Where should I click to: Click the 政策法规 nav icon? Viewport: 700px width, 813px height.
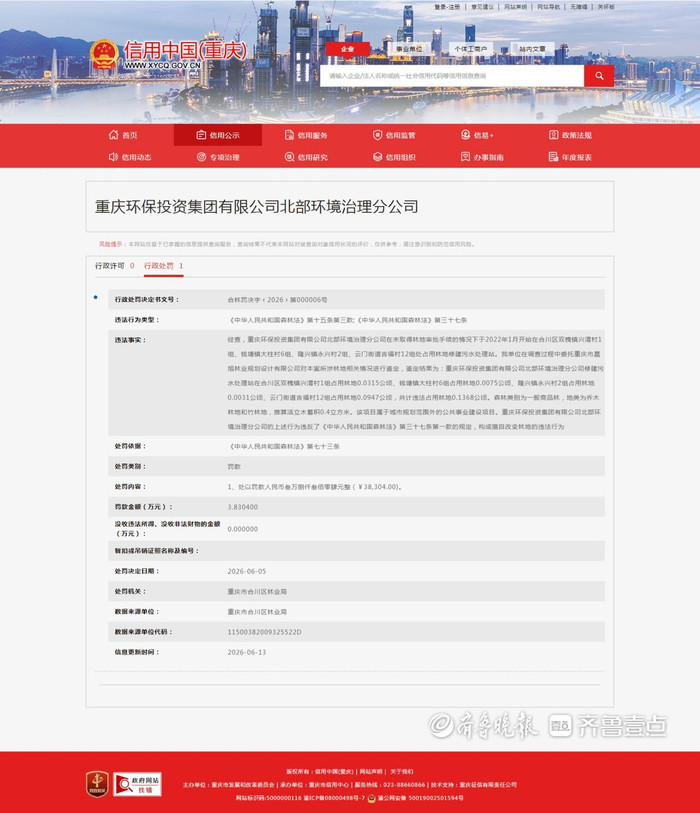(554, 135)
